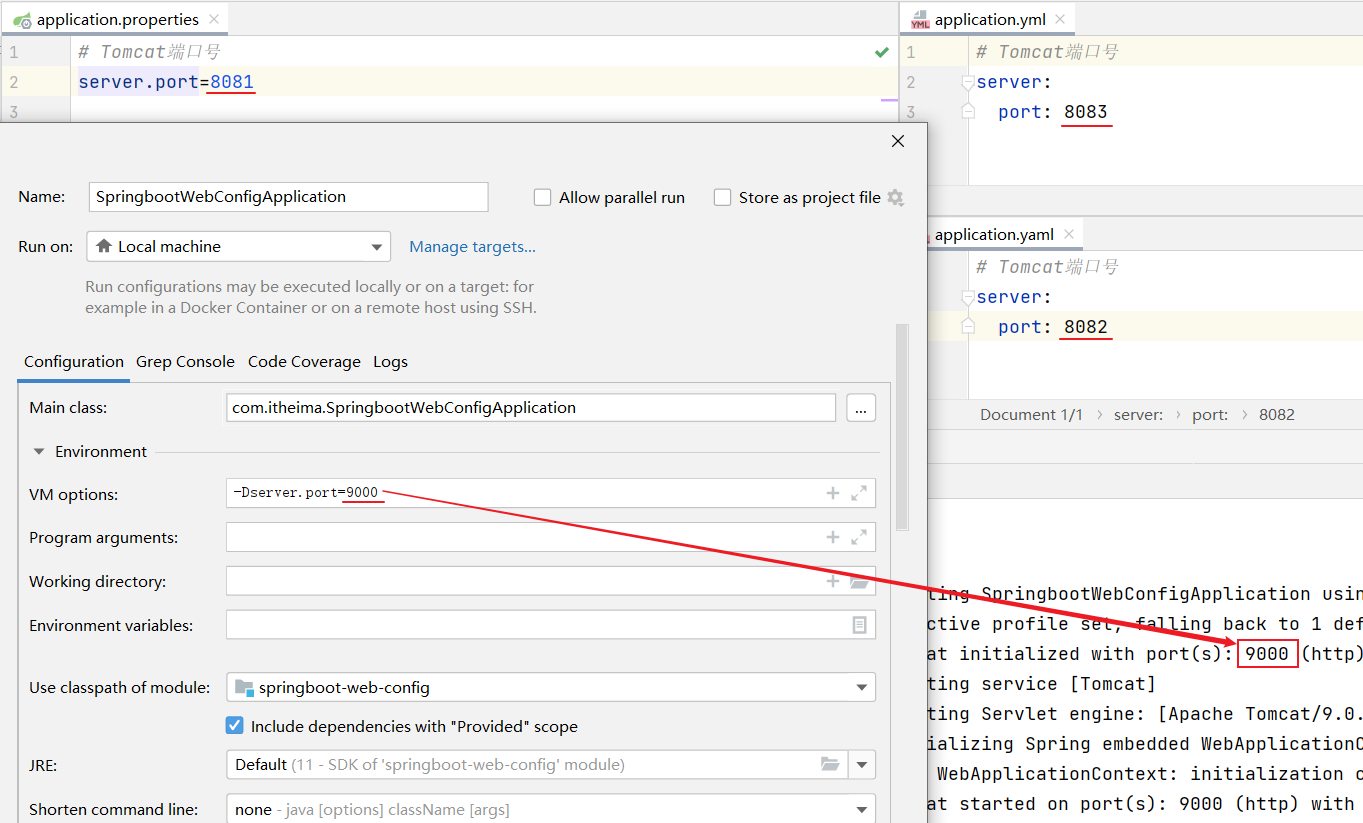Check the Store as project file option
This screenshot has height=823, width=1363.
click(723, 198)
